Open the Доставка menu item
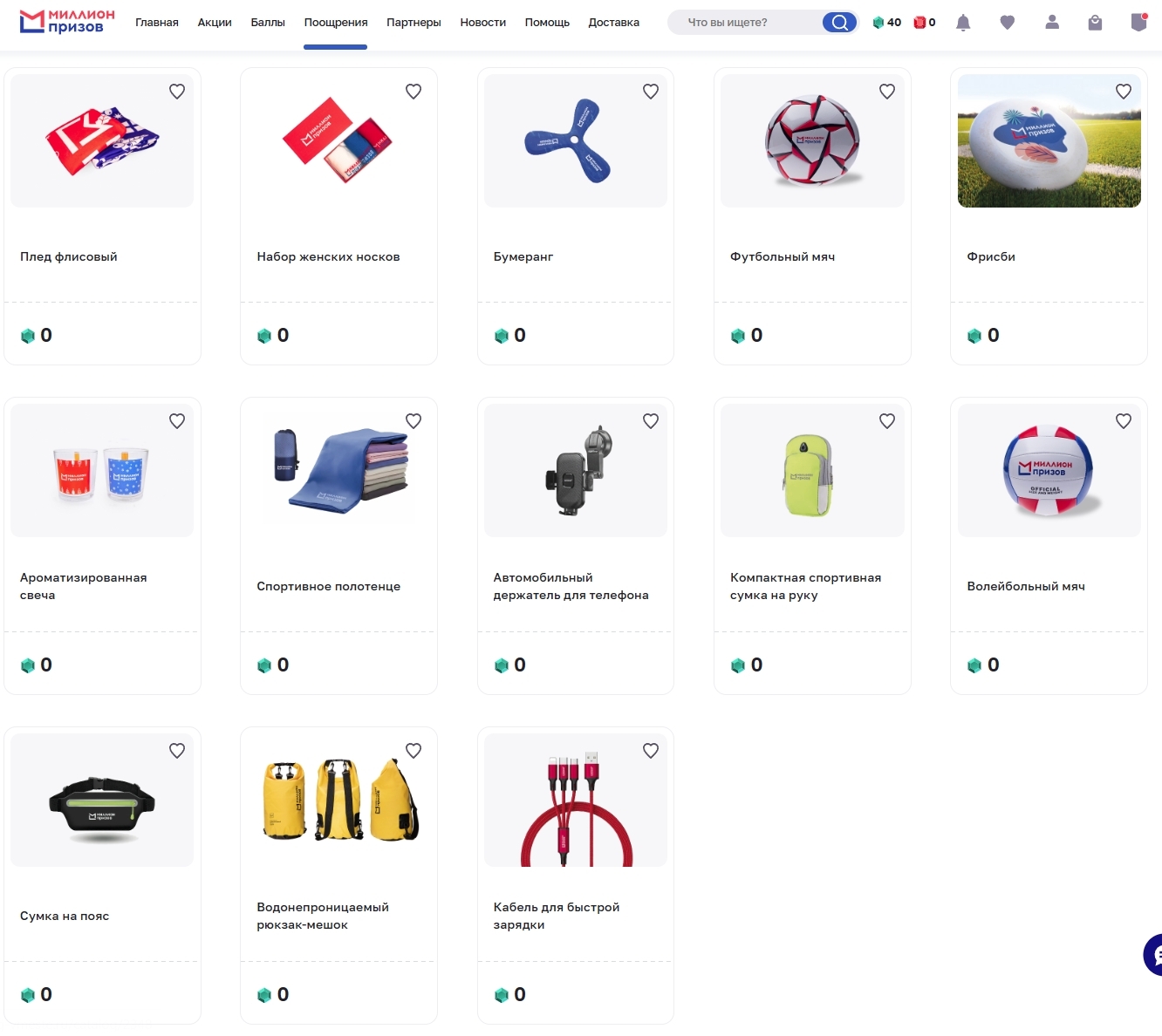This screenshot has width=1162, height=1036. [613, 23]
